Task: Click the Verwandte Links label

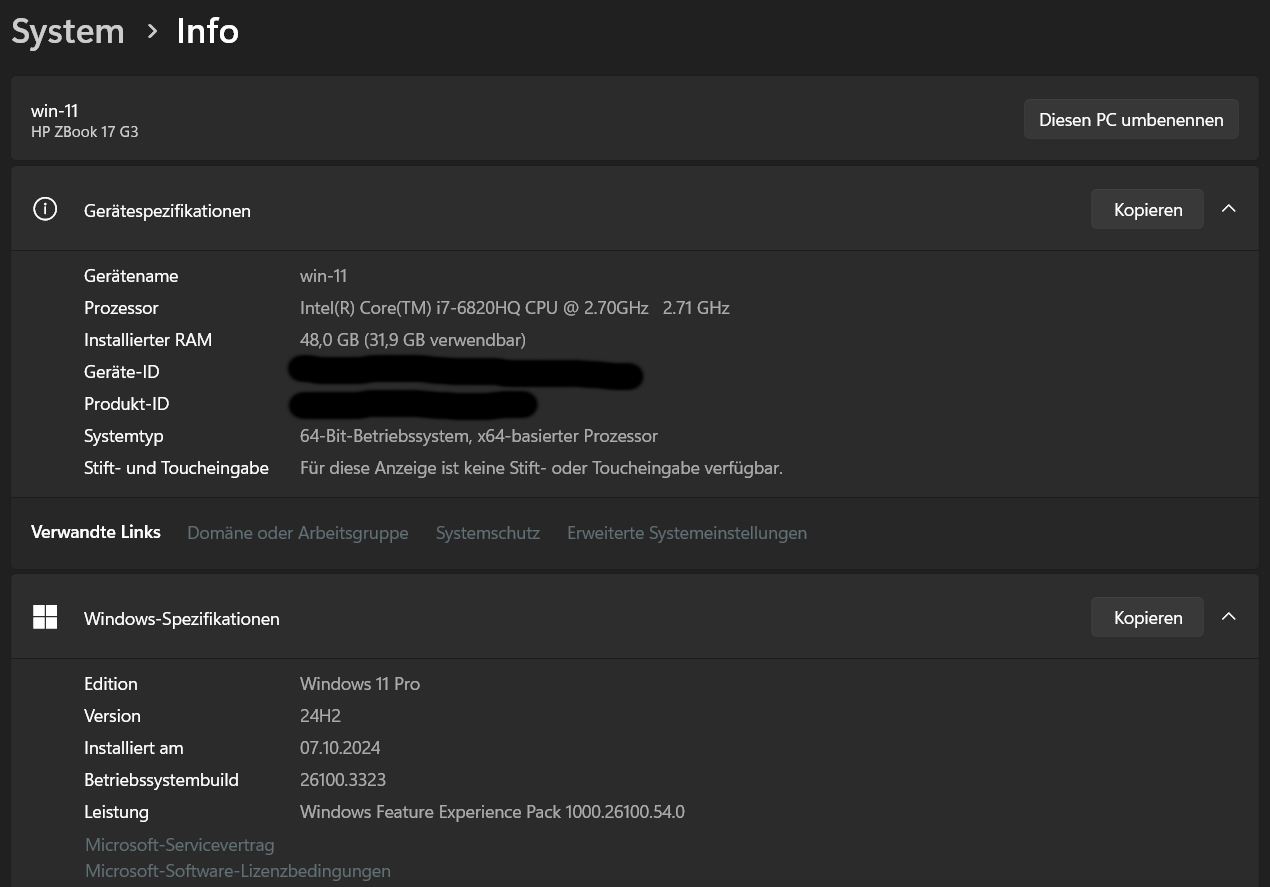Action: 96,532
